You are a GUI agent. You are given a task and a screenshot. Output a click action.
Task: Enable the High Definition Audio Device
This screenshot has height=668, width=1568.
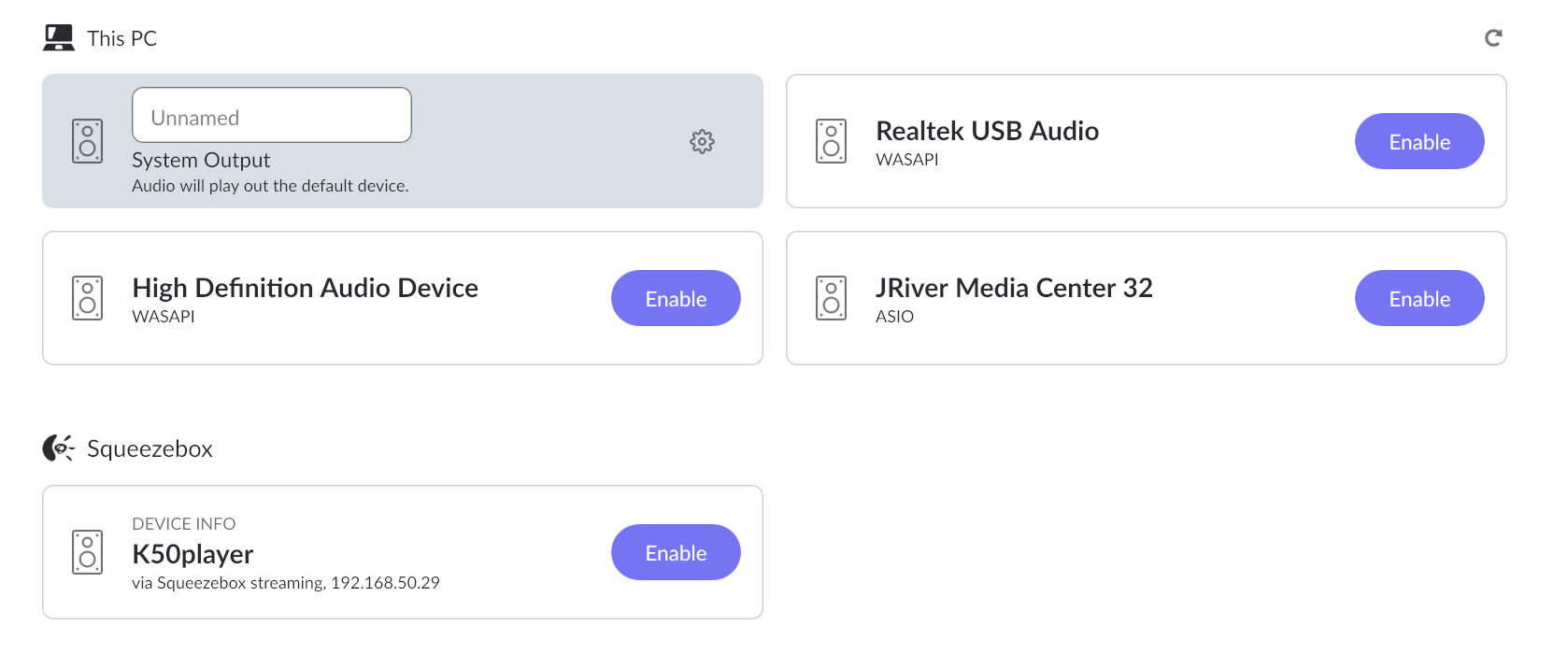[676, 298]
